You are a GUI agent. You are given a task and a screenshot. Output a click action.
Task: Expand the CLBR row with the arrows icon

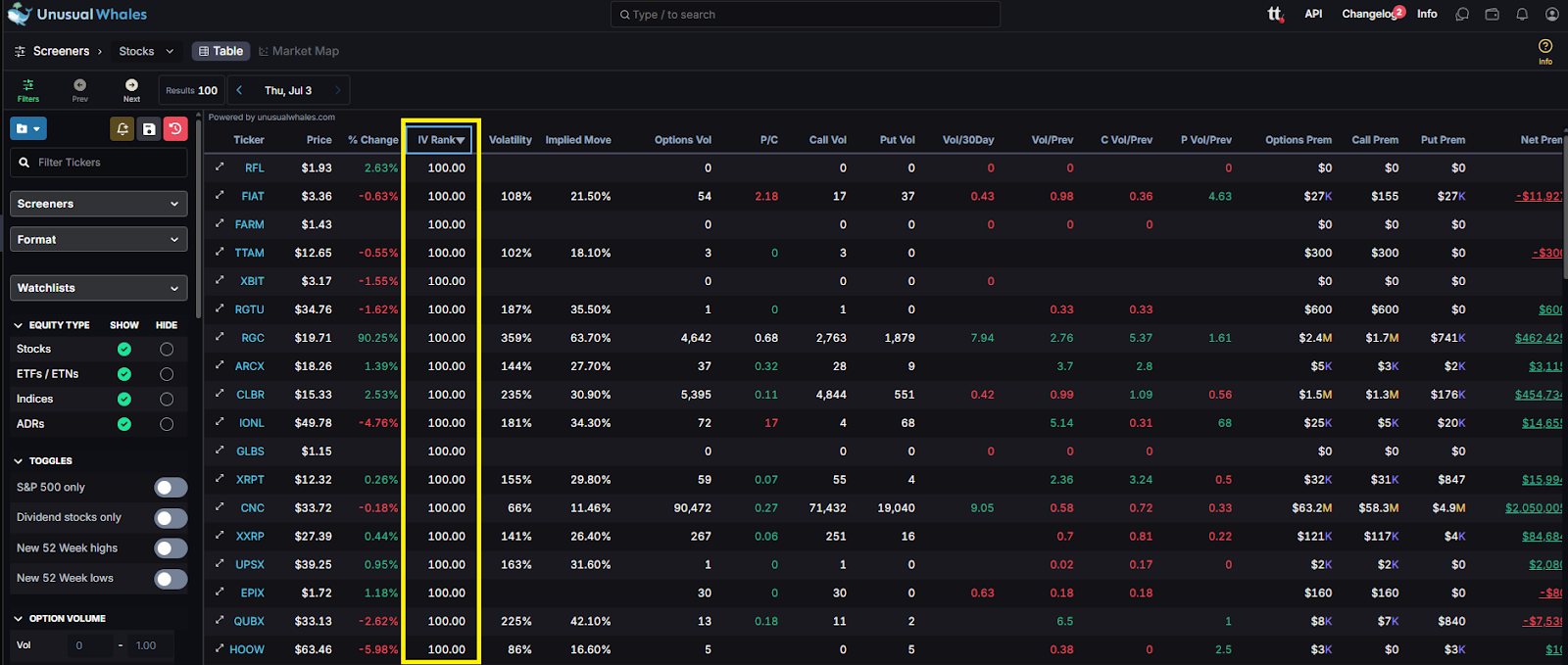(x=220, y=394)
